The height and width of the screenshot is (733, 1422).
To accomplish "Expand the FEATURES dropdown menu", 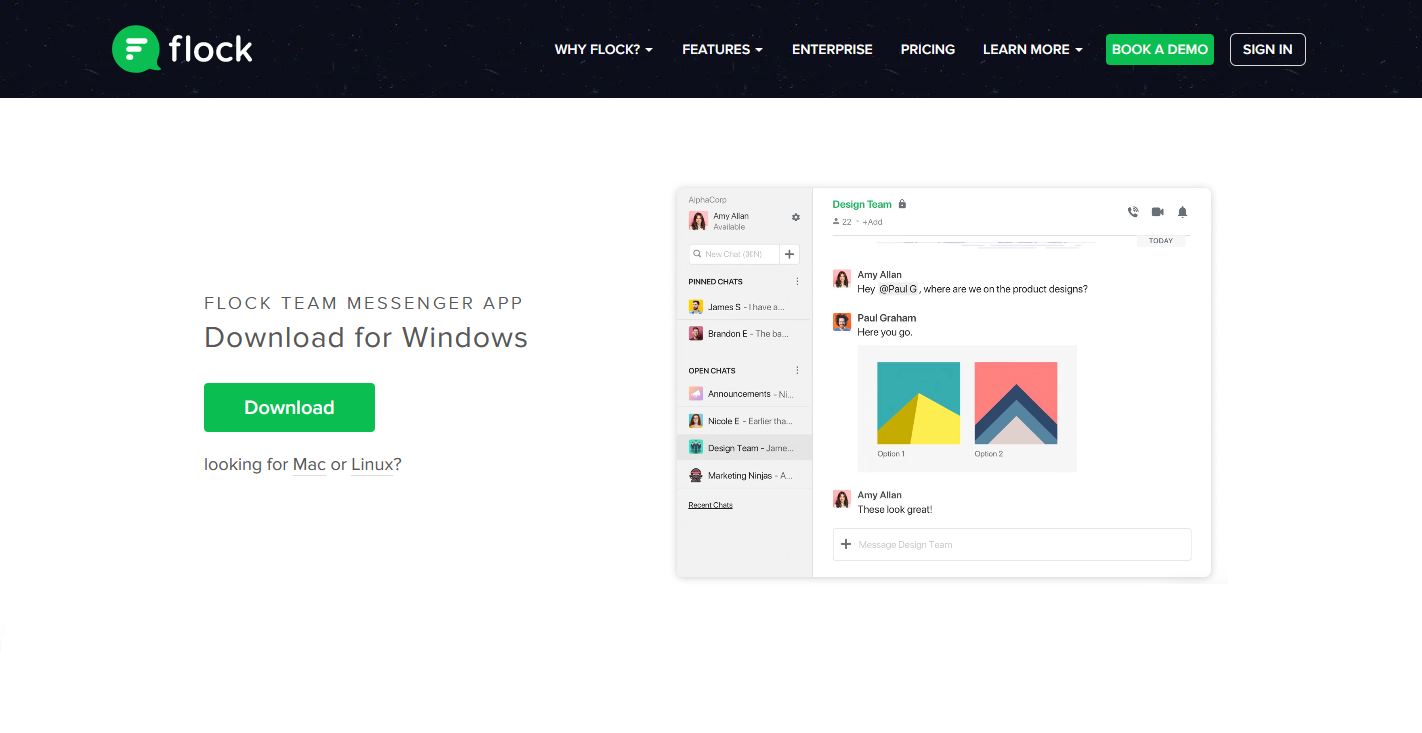I will tap(723, 49).
